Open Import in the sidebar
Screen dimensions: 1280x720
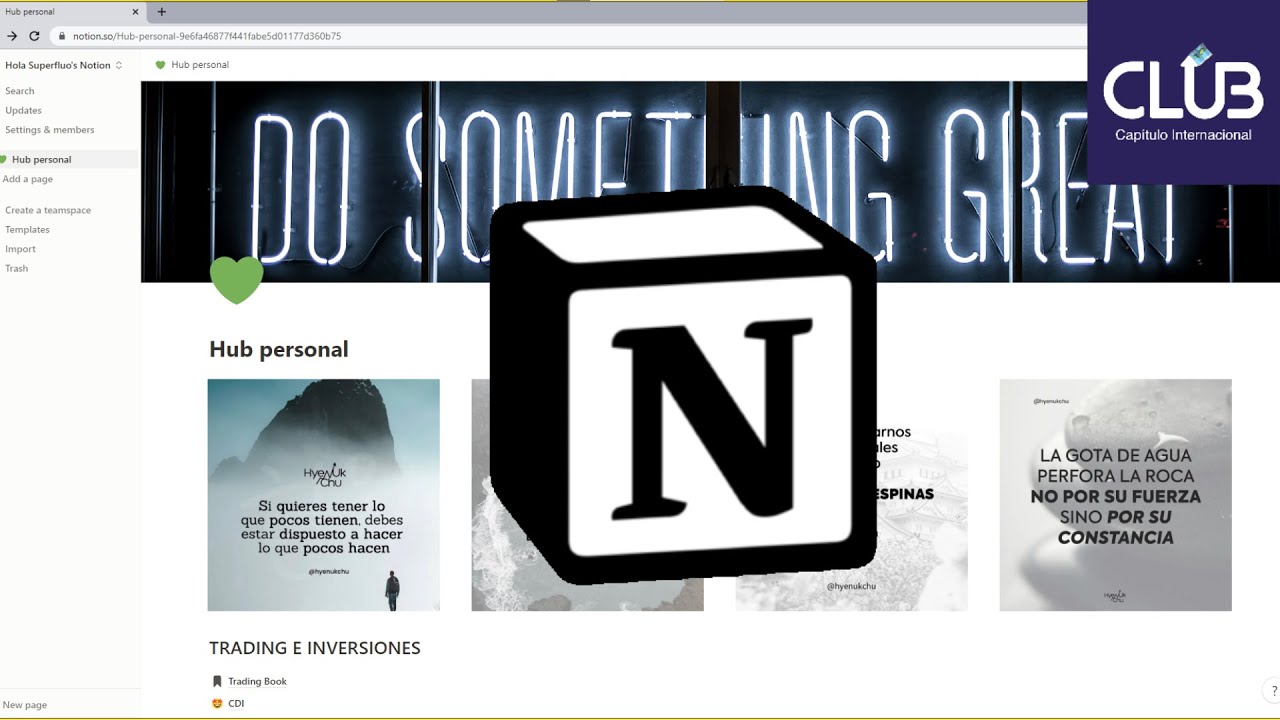point(20,249)
